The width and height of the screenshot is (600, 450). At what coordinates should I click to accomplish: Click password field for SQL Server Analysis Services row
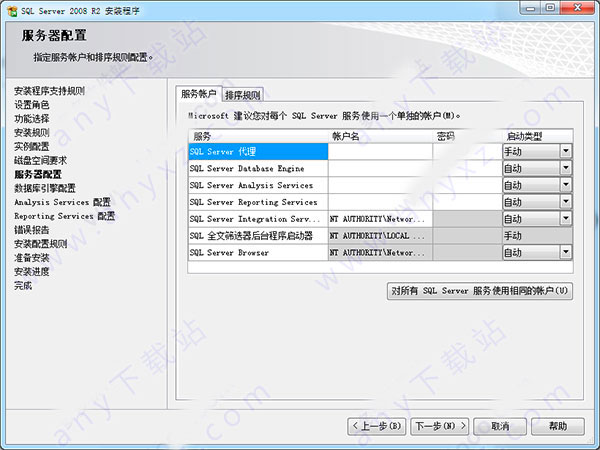pyautogui.click(x=467, y=185)
